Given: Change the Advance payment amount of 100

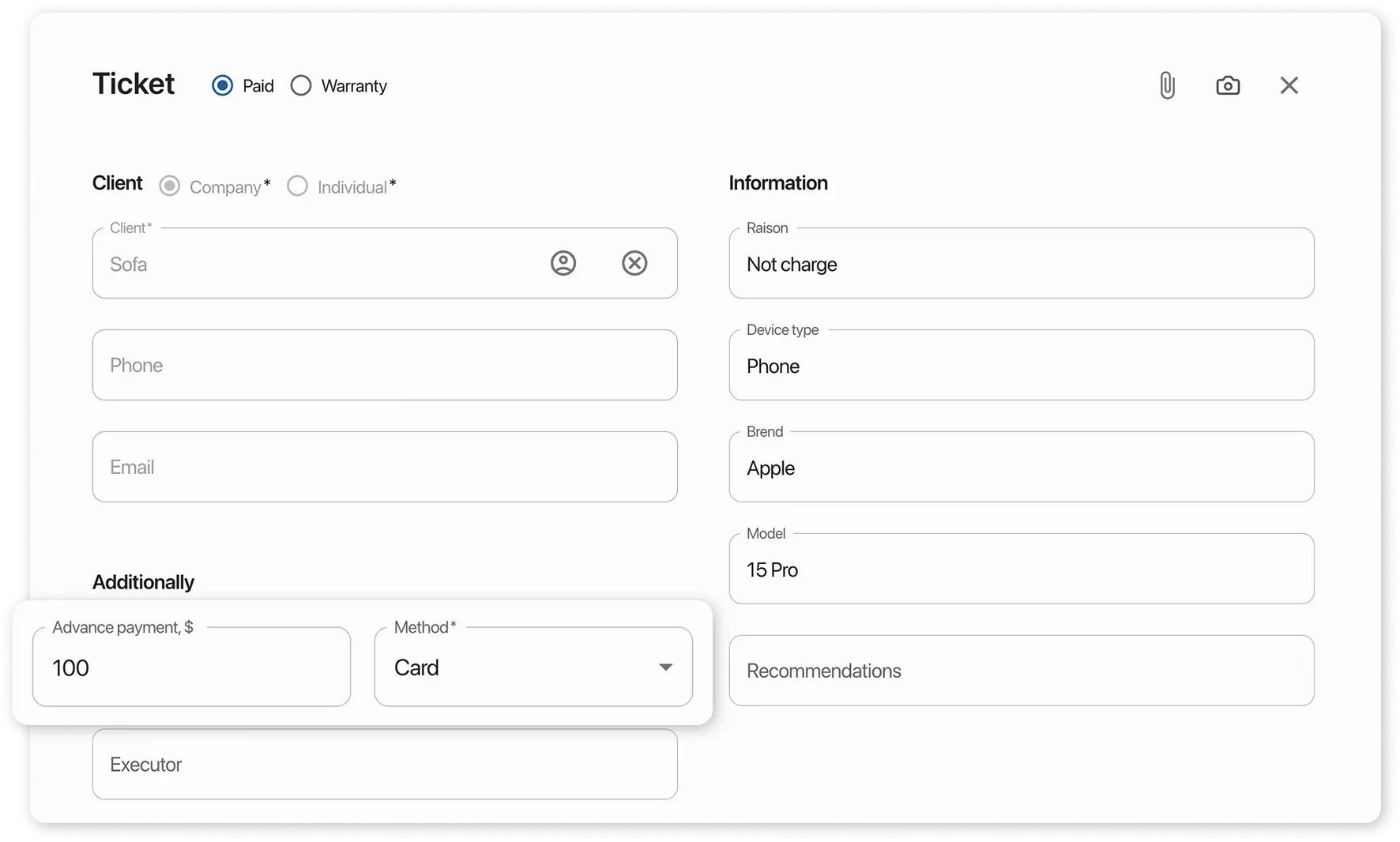Looking at the screenshot, I should [x=191, y=667].
